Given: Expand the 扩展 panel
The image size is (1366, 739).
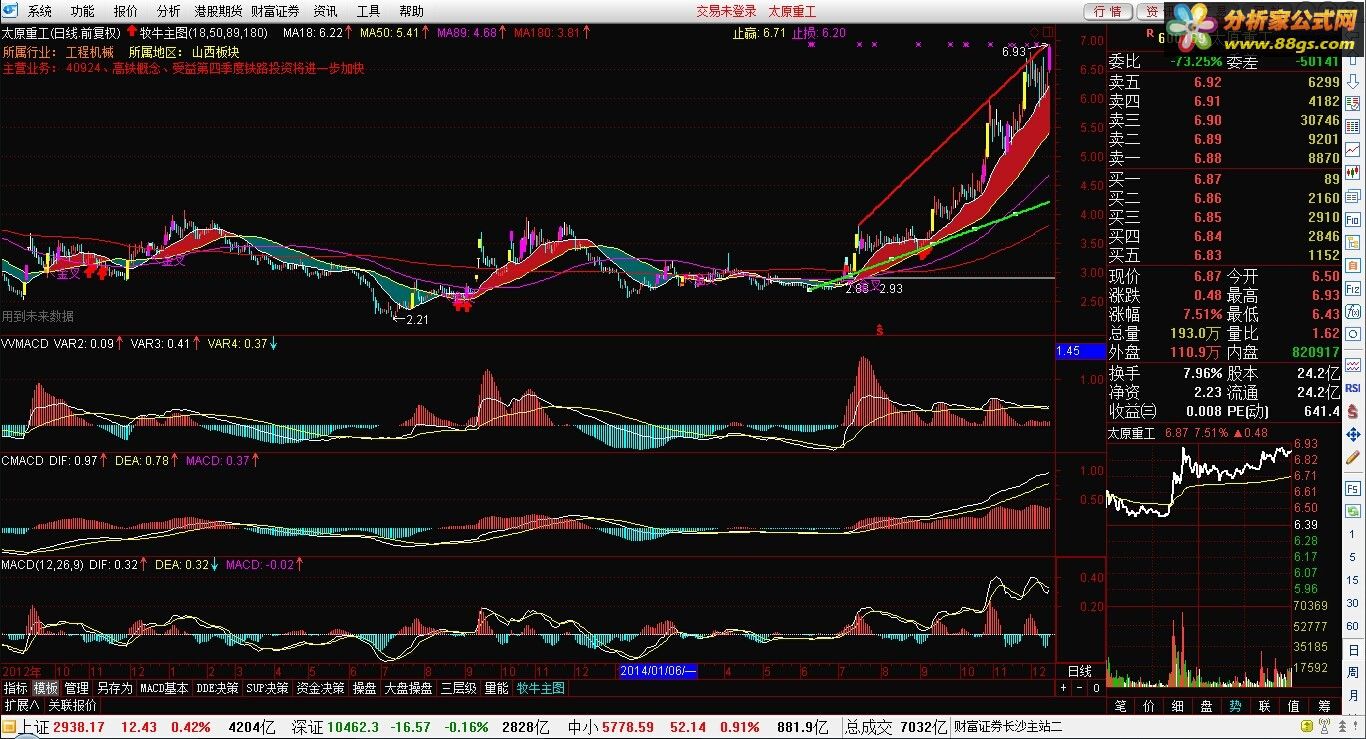Looking at the screenshot, I should (x=21, y=705).
